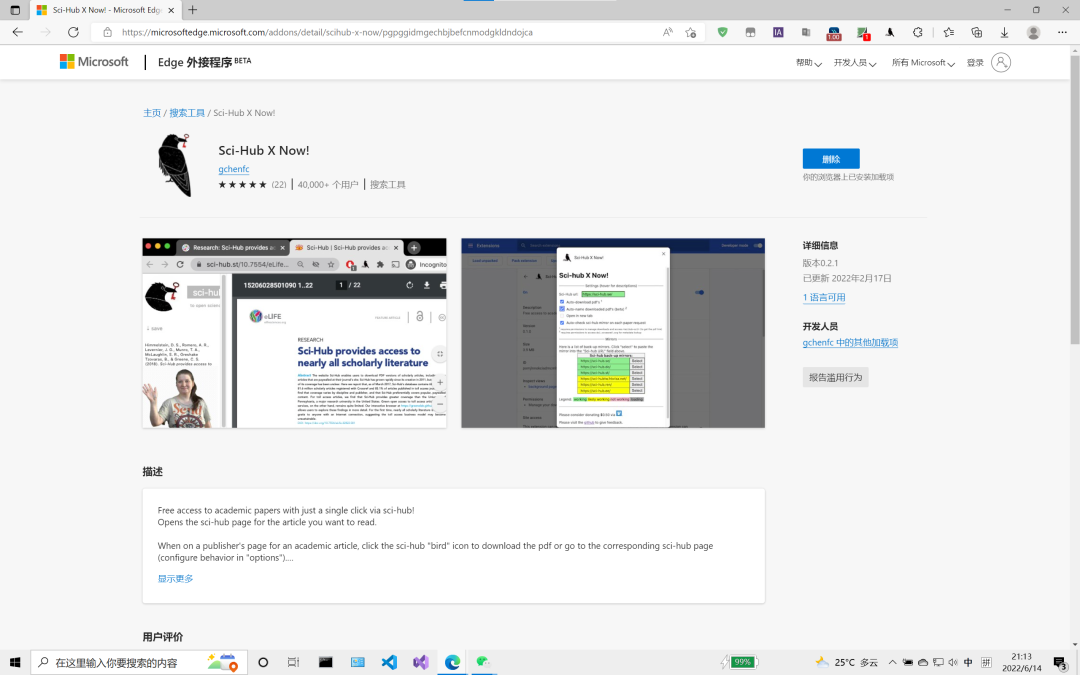Open Visual Studio Code from taskbar
The height and width of the screenshot is (675, 1080).
point(389,663)
